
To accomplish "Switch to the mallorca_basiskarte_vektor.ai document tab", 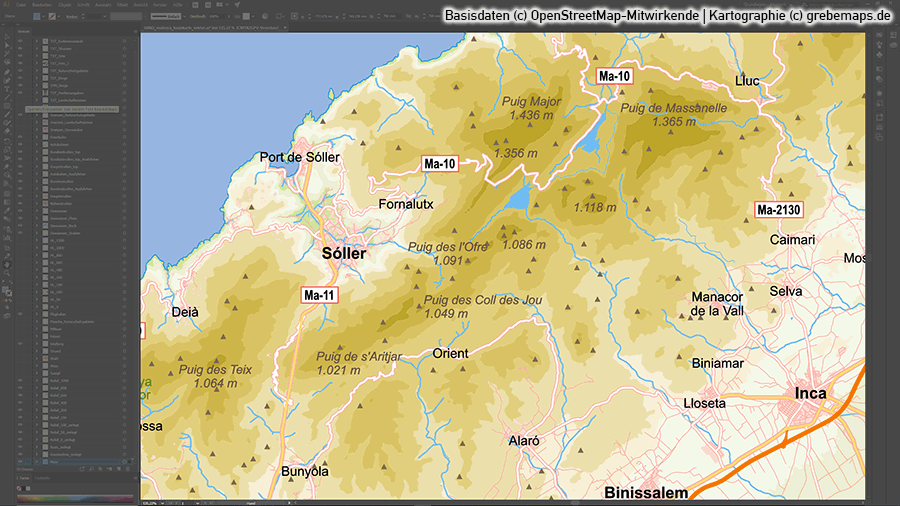I will click(210, 27).
